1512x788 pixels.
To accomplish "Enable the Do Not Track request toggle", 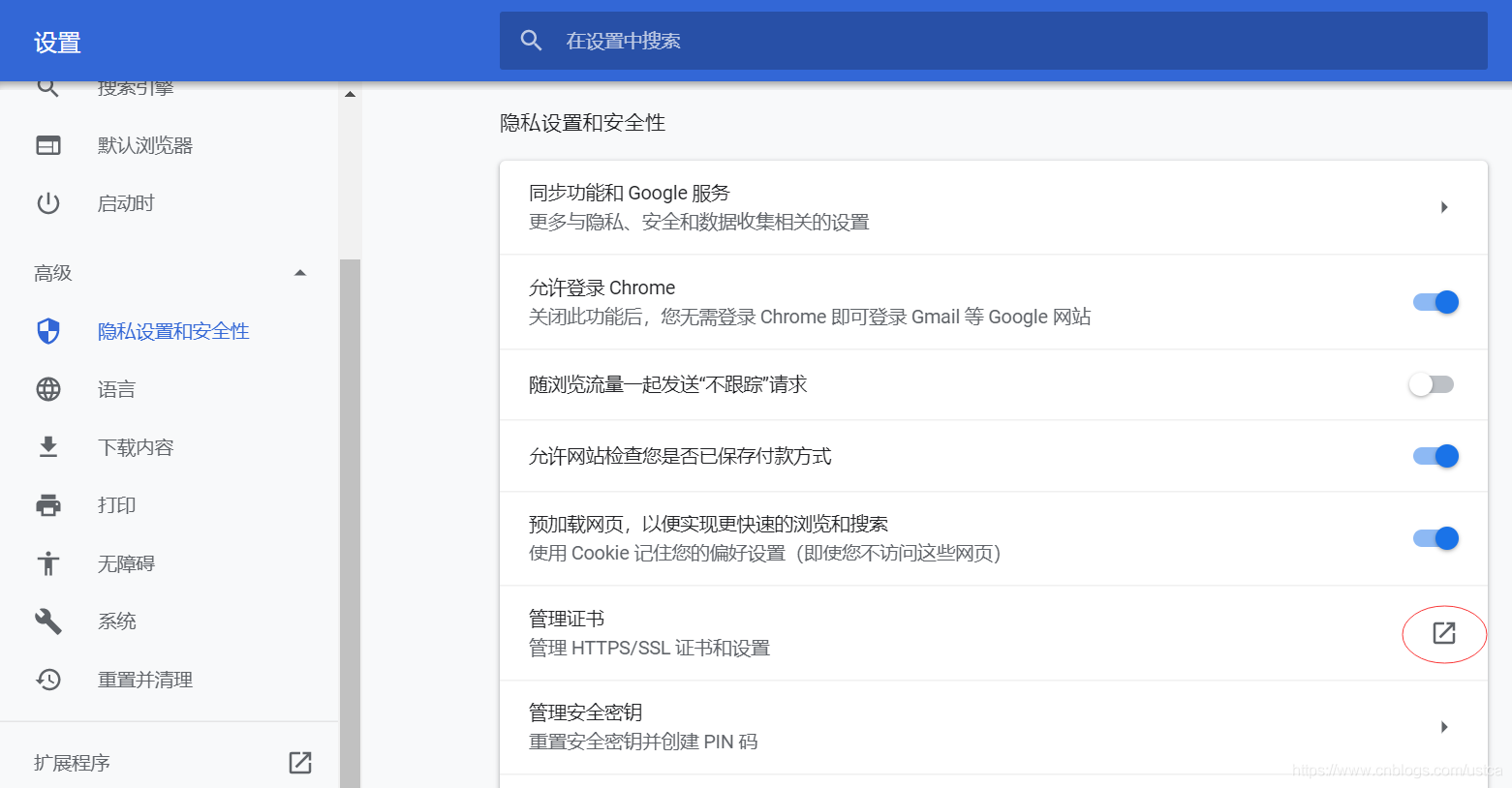I will click(x=1432, y=384).
